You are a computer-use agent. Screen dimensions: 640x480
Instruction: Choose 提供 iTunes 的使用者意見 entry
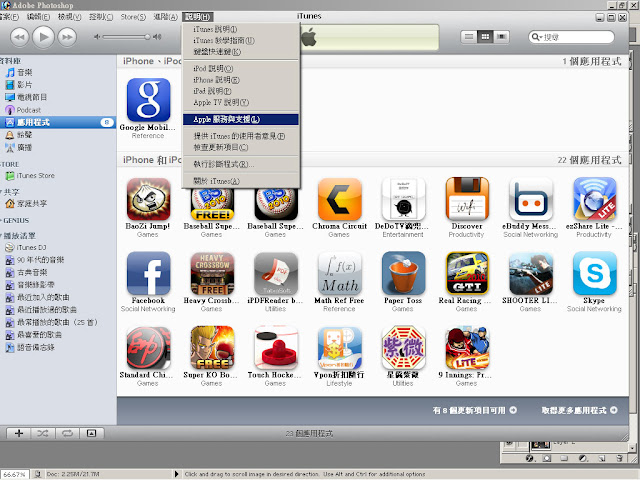click(x=241, y=136)
